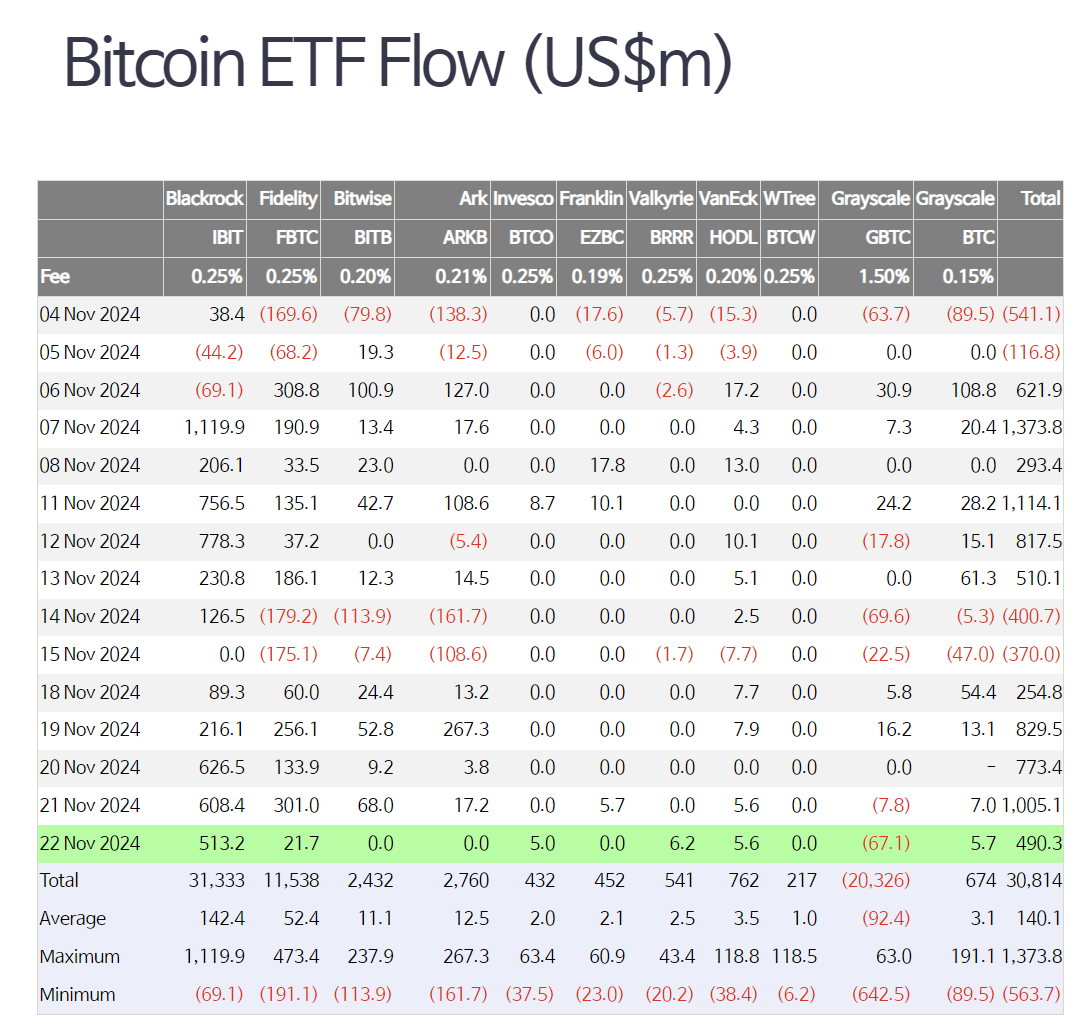Select the highlighted 22 Nov 2024 date
This screenshot has width=1087, height=1029.
90,843
